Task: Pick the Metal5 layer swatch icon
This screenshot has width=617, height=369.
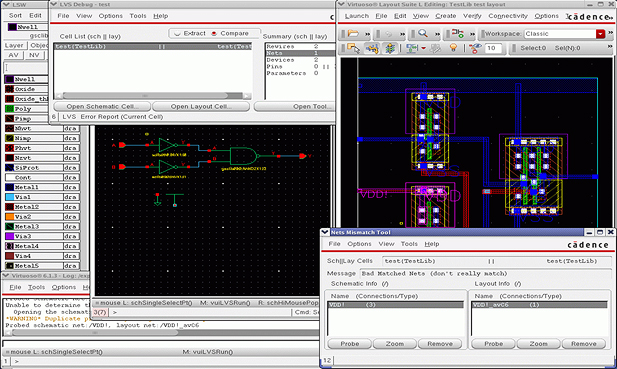Action: (x=9, y=266)
